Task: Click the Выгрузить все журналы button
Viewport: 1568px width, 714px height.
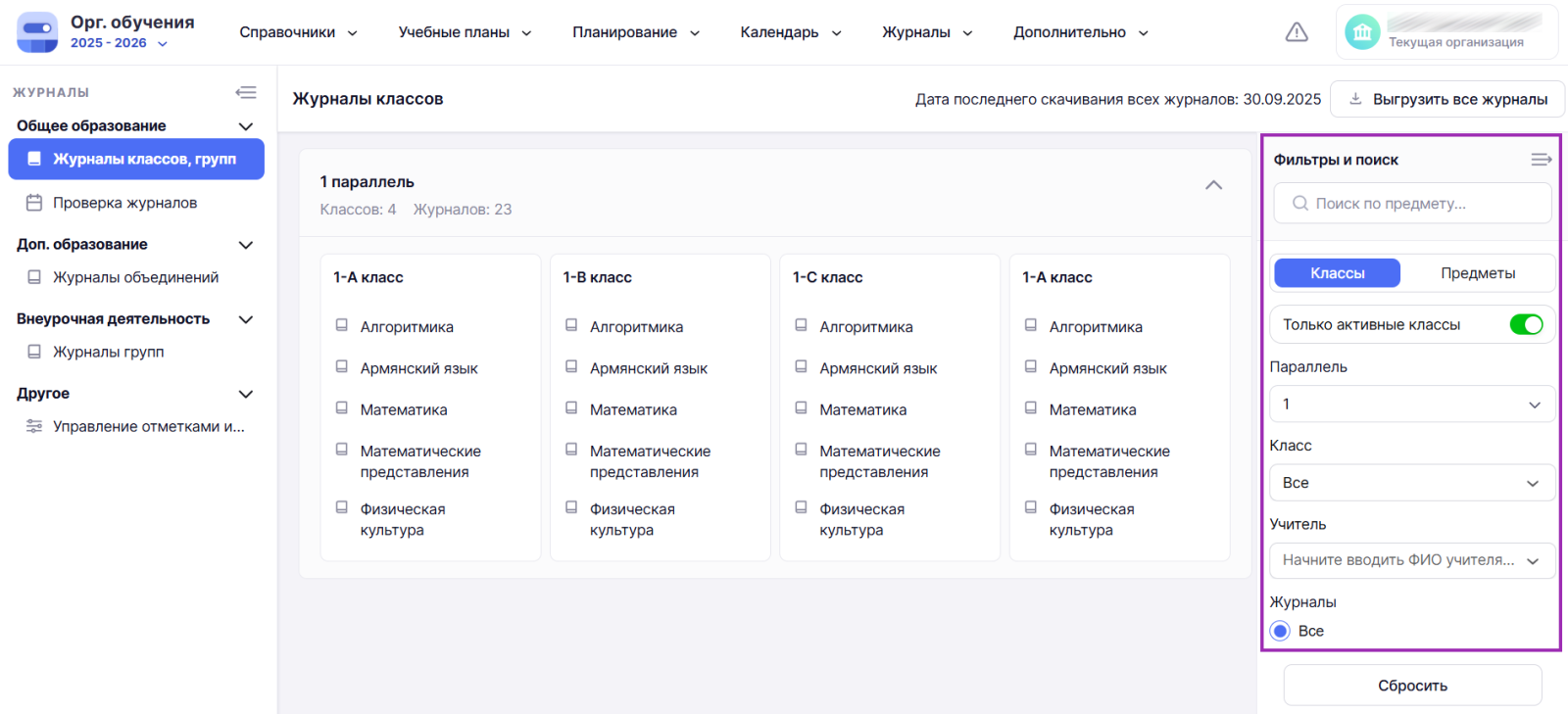Action: (x=1447, y=99)
